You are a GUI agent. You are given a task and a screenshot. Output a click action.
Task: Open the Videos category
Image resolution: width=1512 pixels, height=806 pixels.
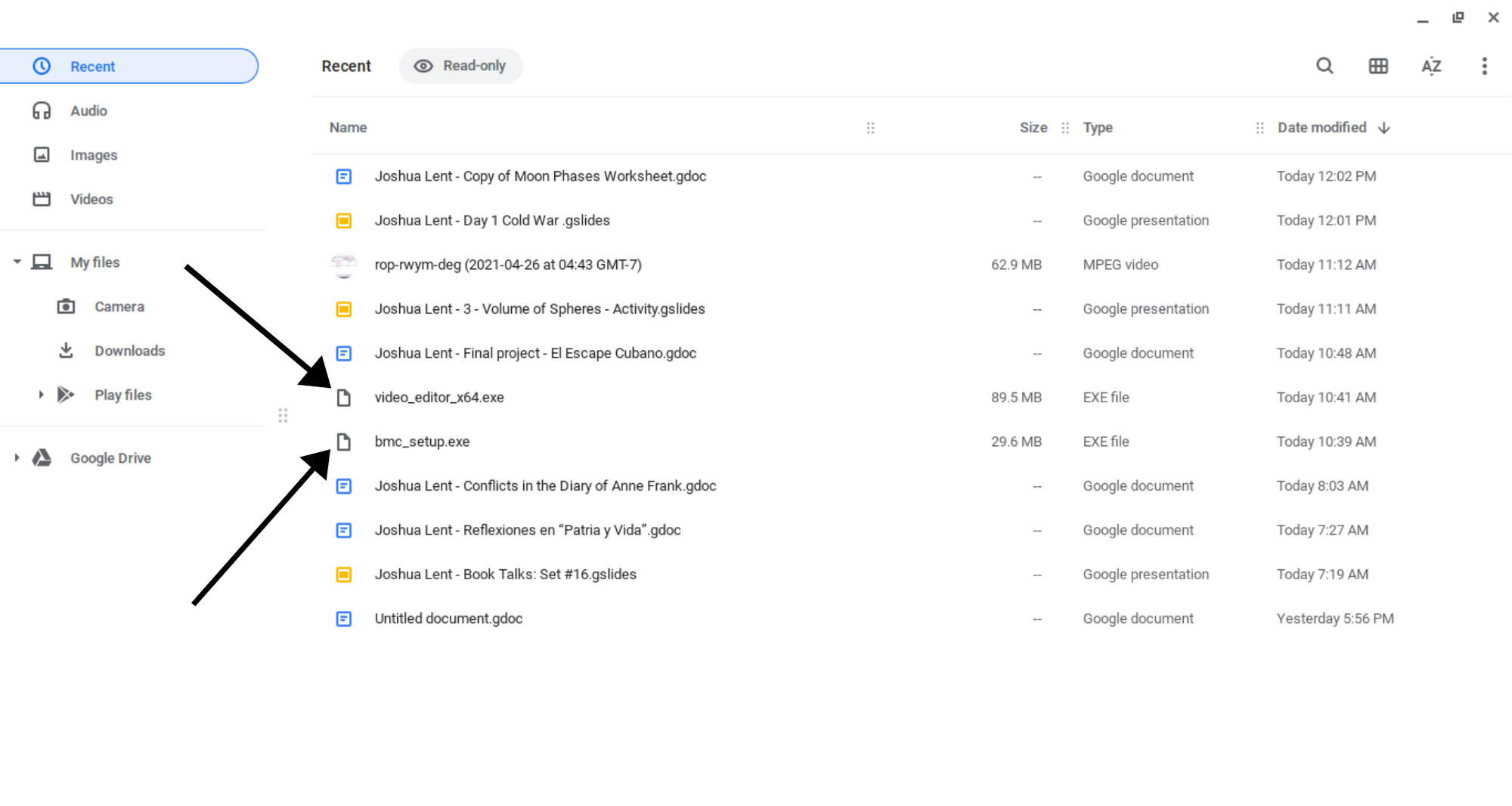point(91,200)
